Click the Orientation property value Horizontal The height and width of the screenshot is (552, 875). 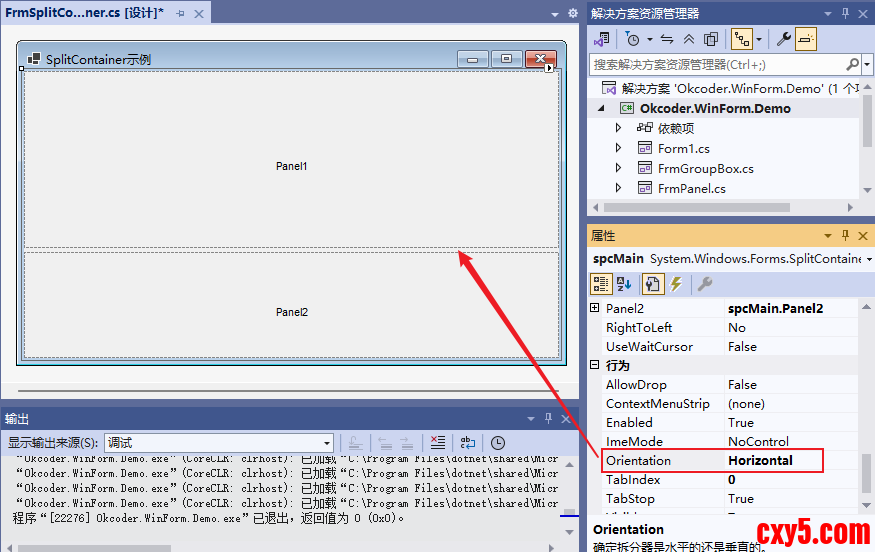(760, 461)
